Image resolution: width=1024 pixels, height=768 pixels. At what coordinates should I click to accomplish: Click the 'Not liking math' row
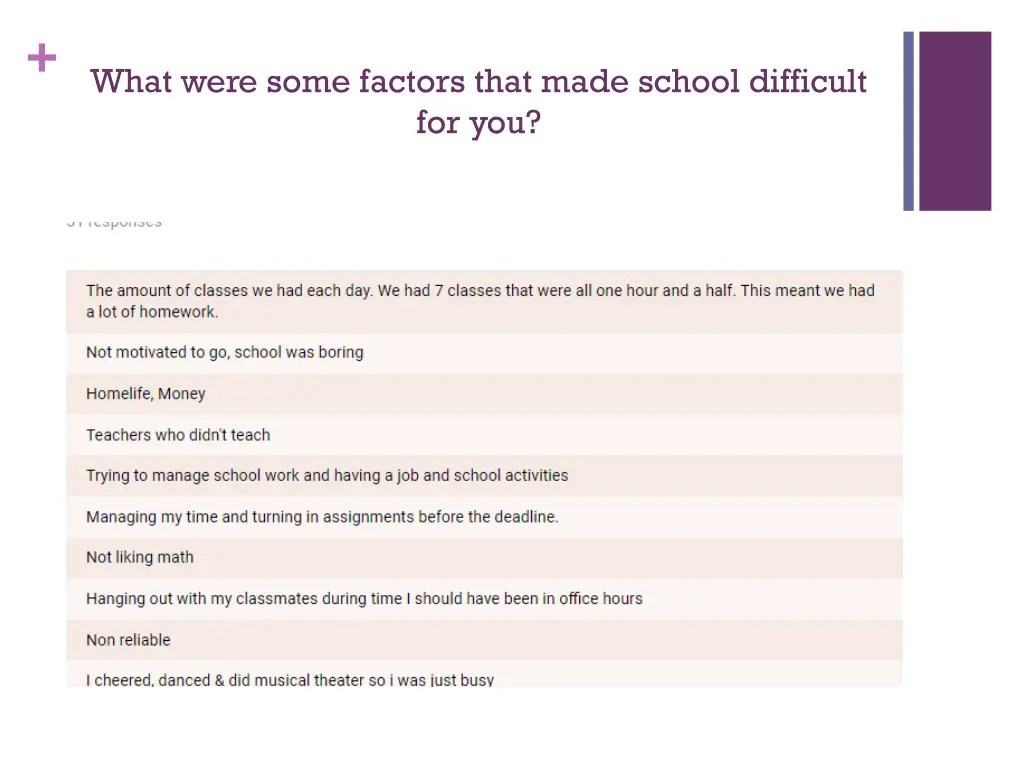coord(484,558)
